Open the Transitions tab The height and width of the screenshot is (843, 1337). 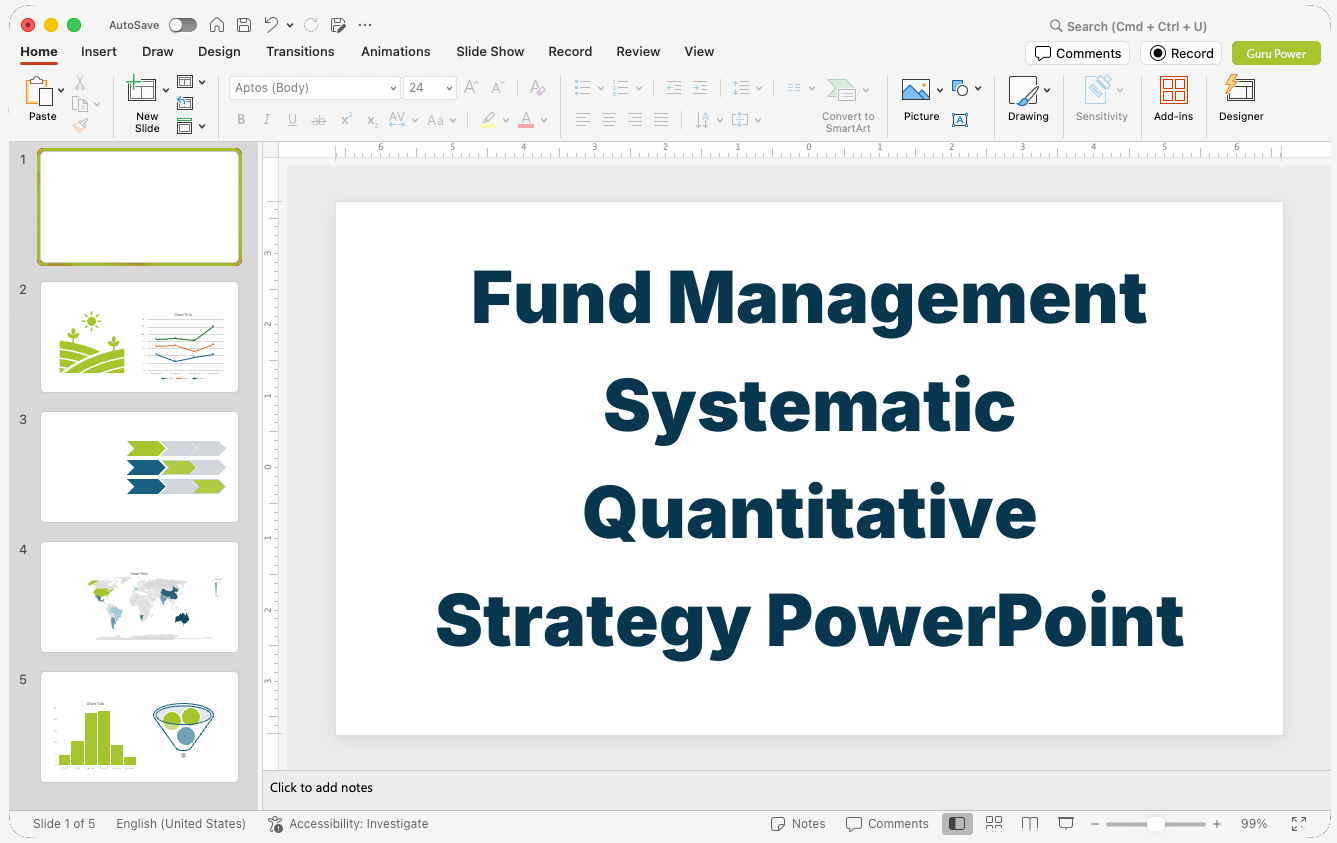tap(300, 51)
